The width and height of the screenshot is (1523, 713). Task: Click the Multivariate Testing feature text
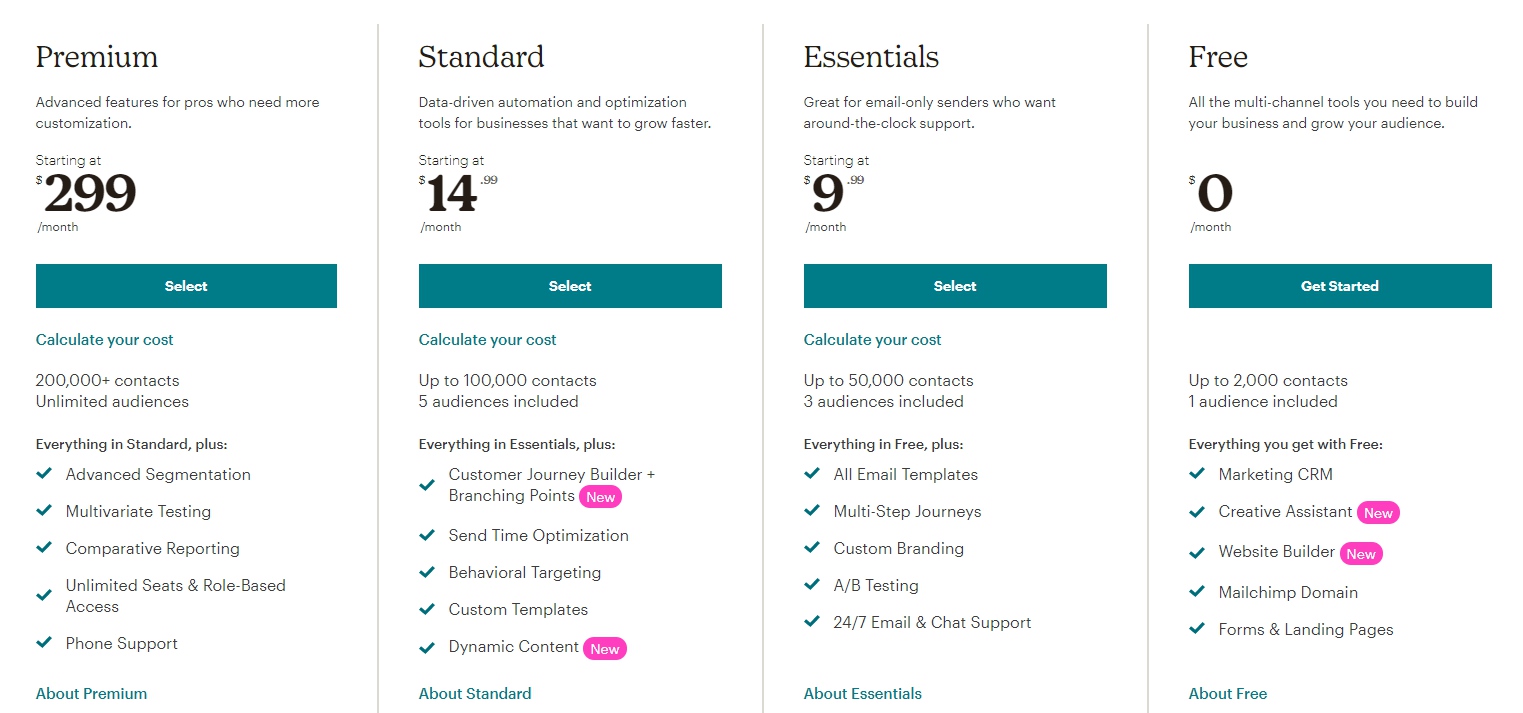point(138,511)
